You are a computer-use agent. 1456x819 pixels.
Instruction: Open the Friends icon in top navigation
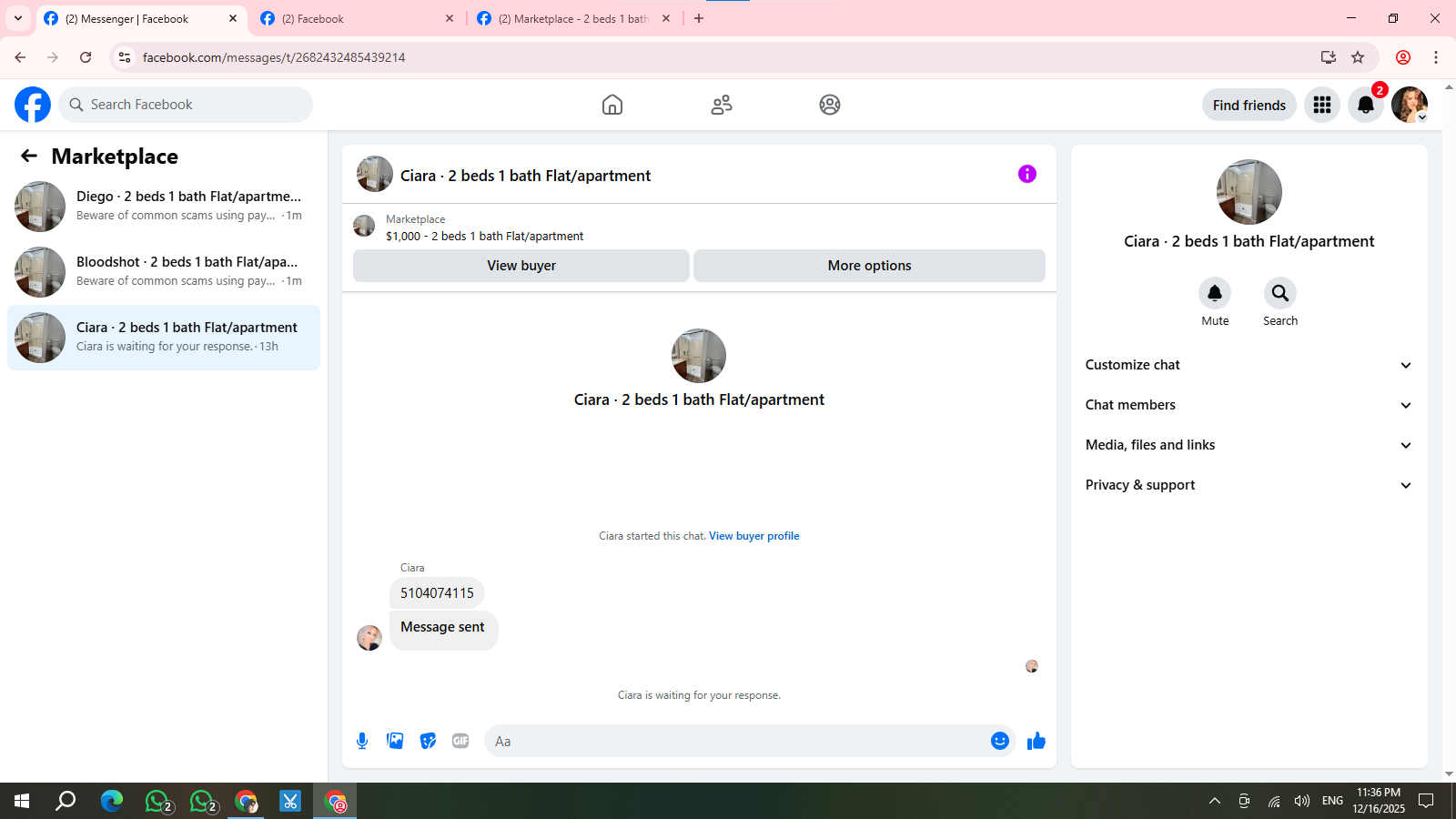click(722, 105)
